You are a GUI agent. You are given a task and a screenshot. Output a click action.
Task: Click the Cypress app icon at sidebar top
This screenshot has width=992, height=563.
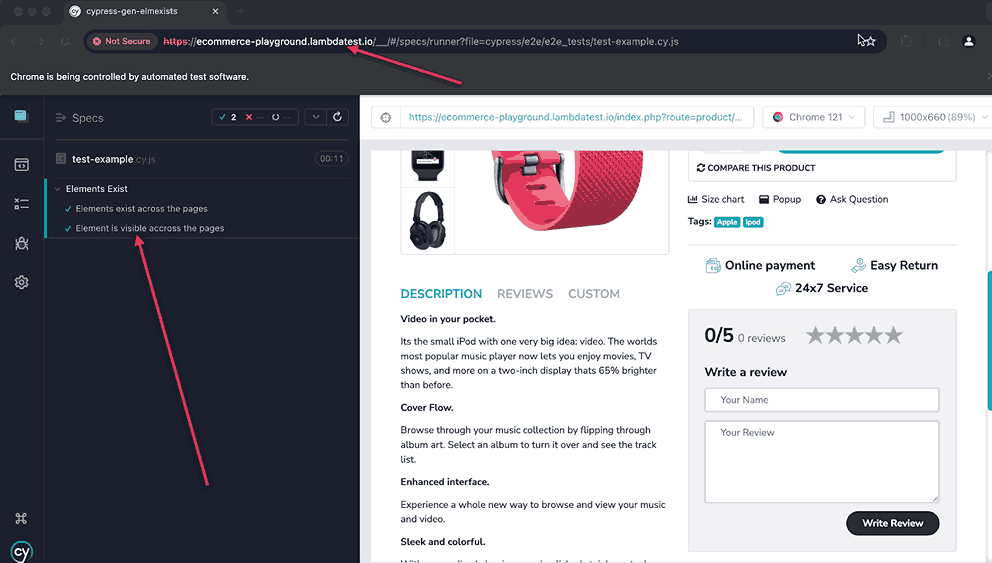21,116
